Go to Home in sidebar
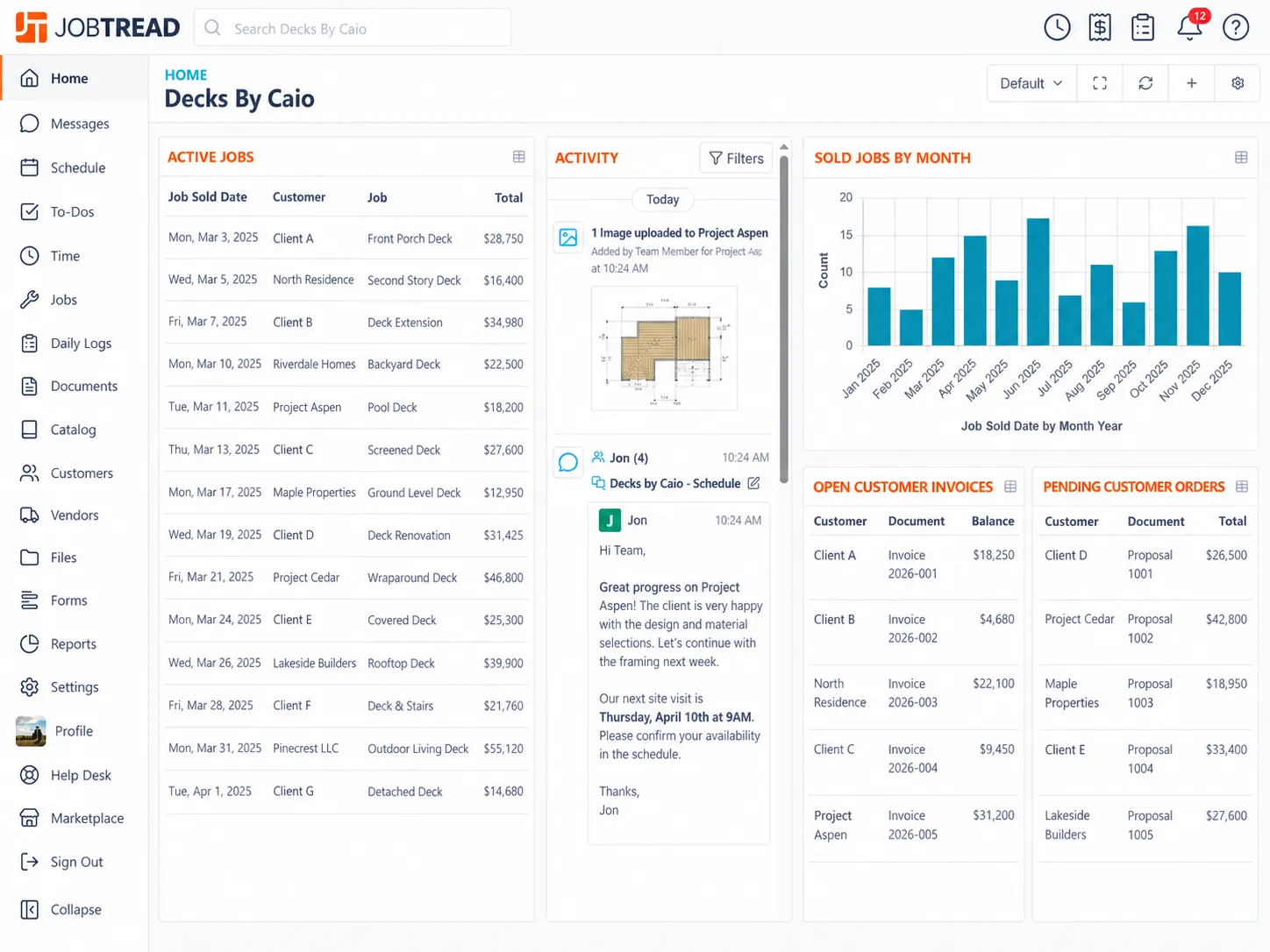1270x952 pixels. pyautogui.click(x=75, y=78)
